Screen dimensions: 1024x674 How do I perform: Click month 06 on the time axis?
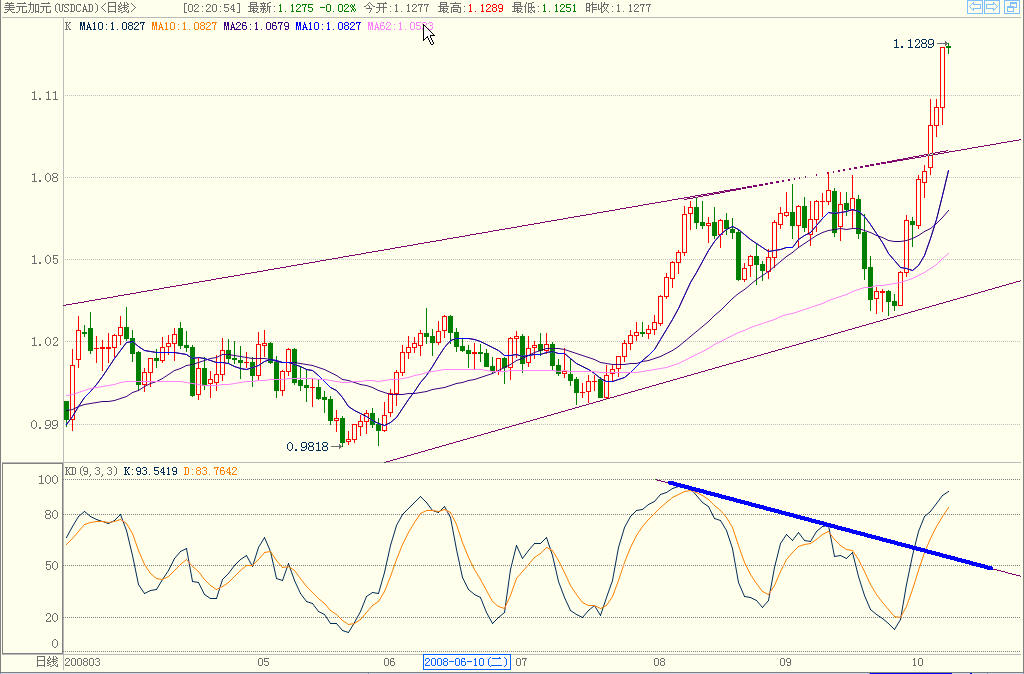(389, 662)
